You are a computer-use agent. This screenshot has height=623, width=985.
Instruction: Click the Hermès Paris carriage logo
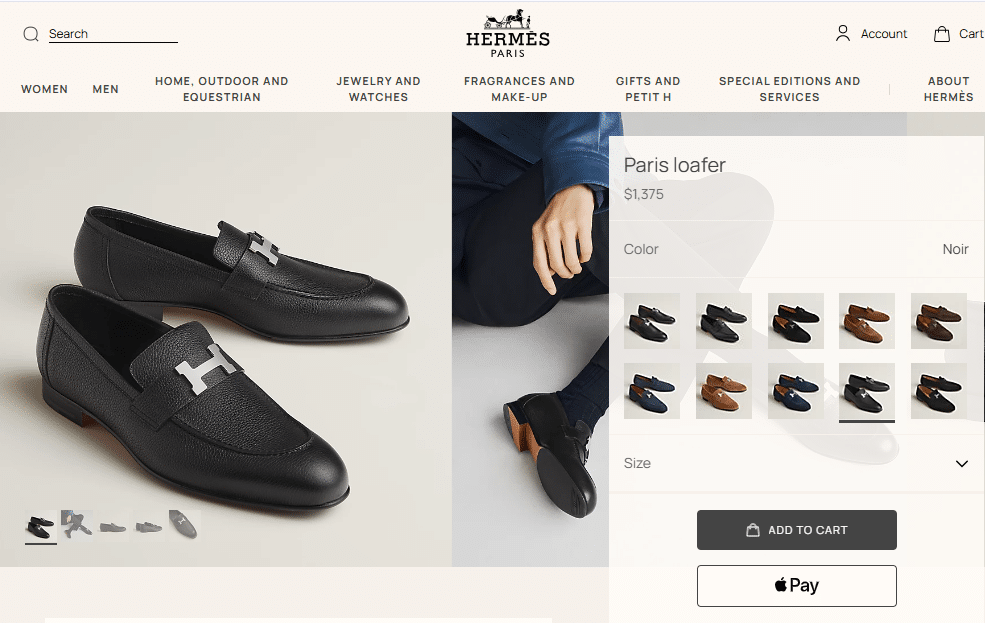coord(508,34)
